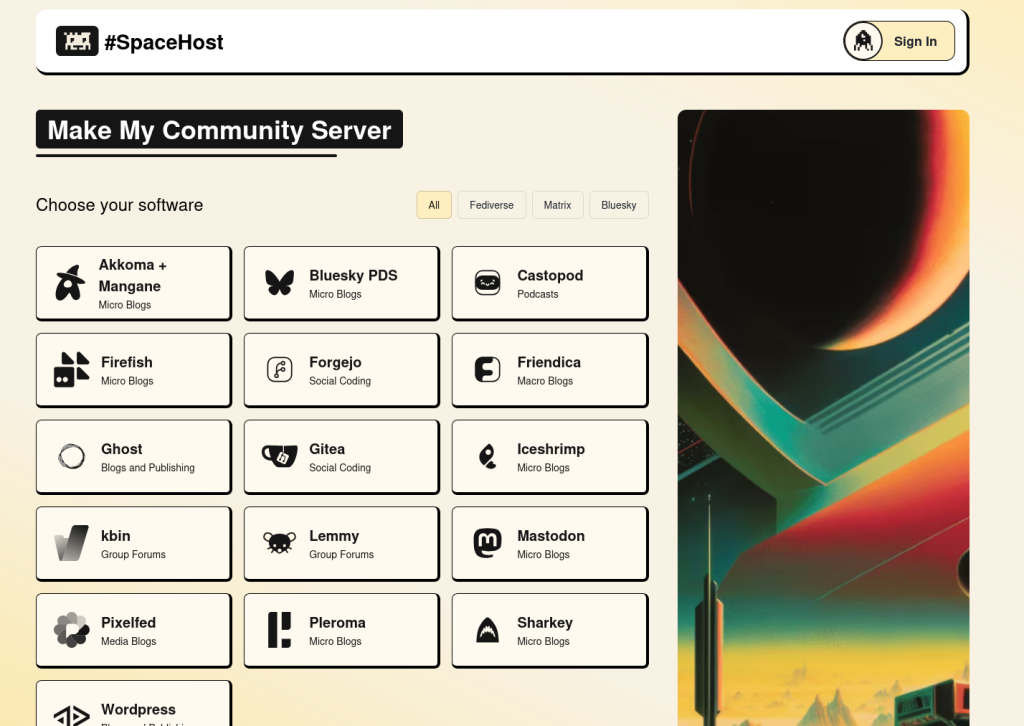
Task: Click Social Coding subtitle under Gitea
Action: click(340, 468)
